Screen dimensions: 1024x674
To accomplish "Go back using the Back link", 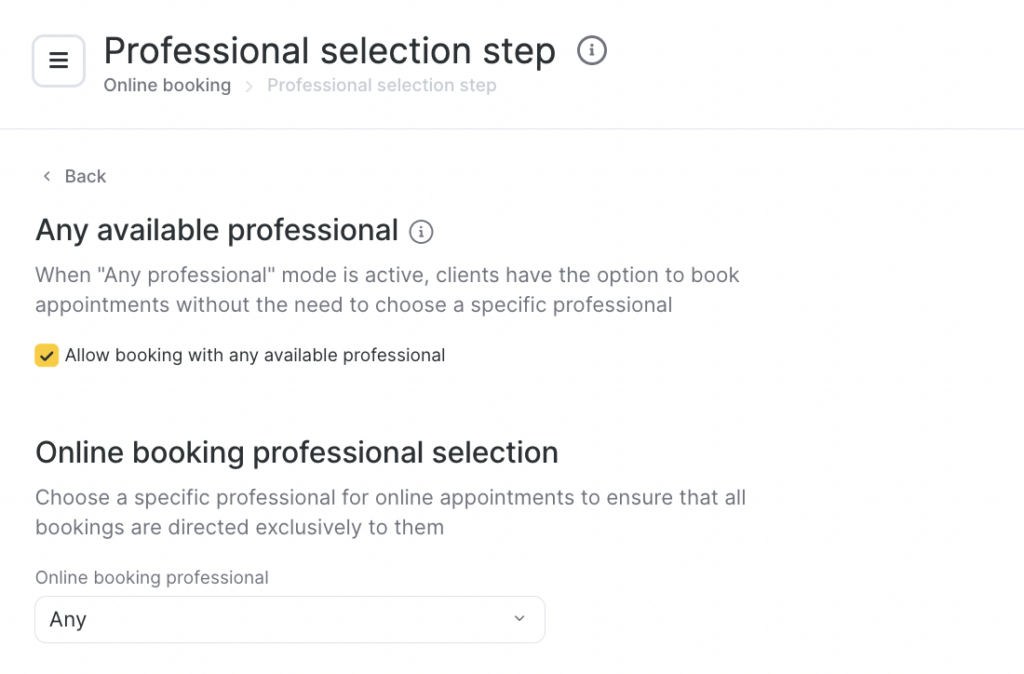I will (73, 176).
